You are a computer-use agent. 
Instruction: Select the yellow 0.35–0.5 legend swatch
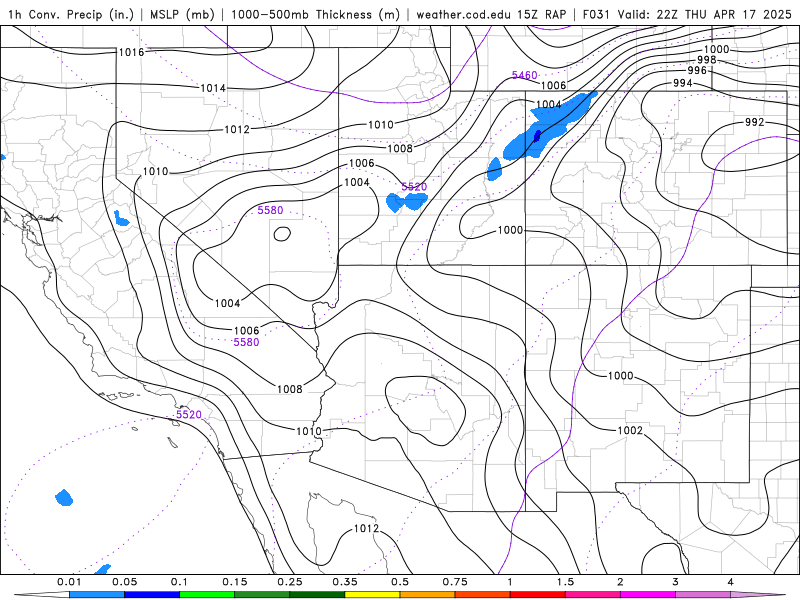372,595
